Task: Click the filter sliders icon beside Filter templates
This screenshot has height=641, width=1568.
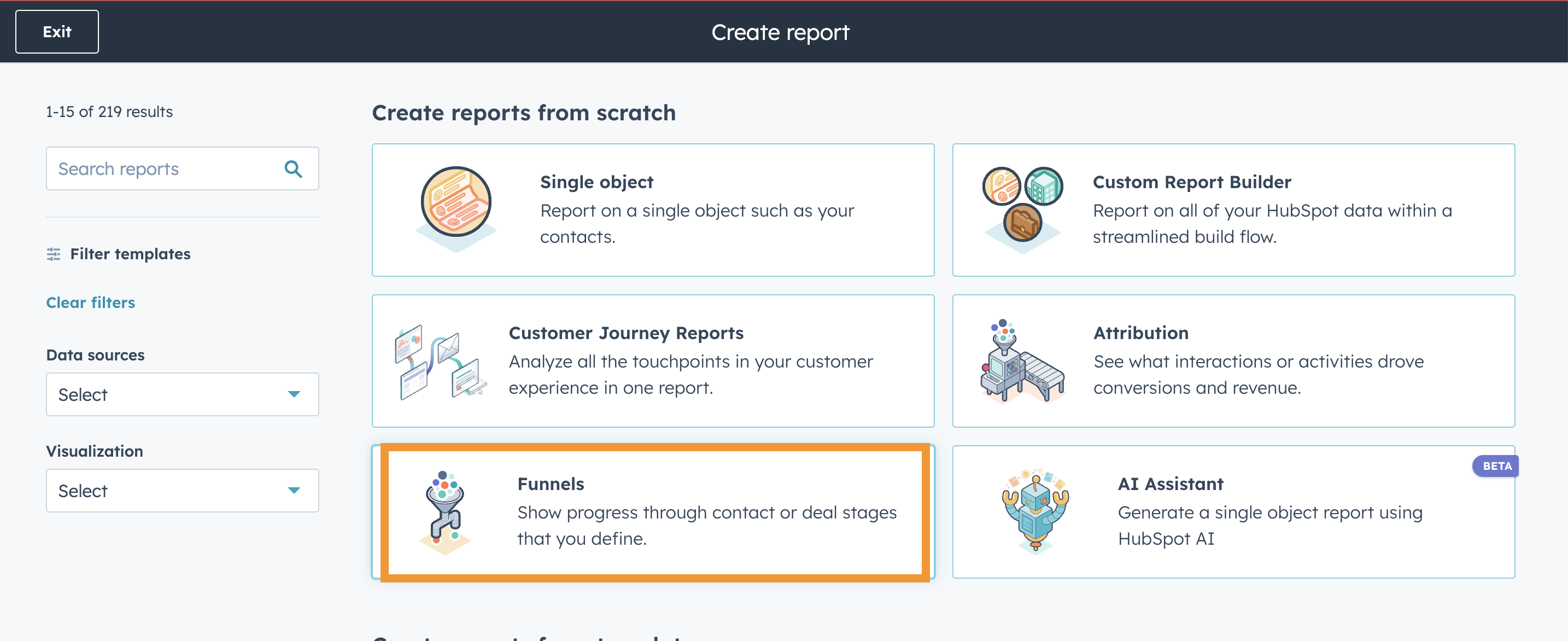Action: click(54, 254)
